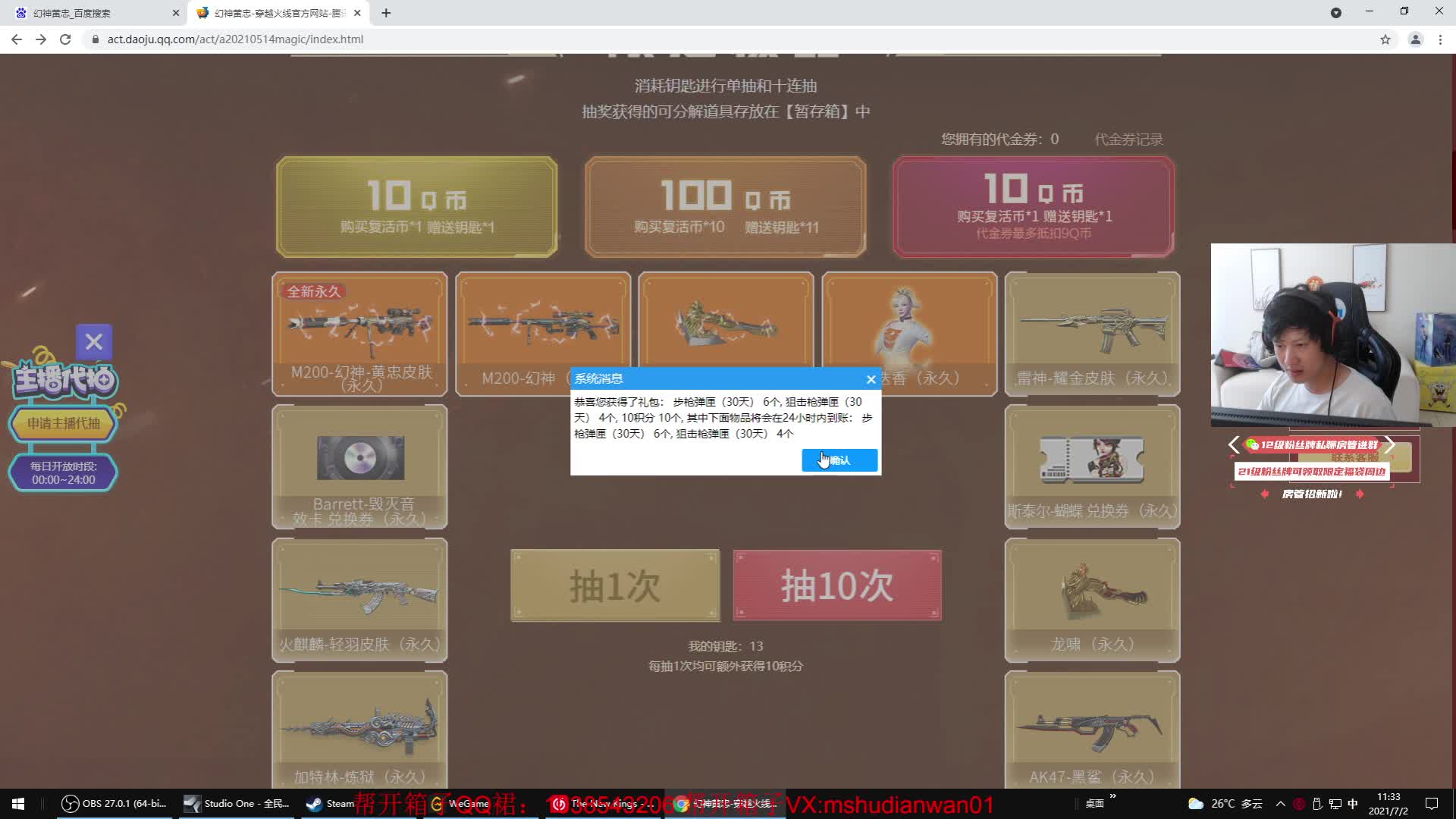The image size is (1456, 819).
Task: Buy 10 Q币 single key package
Action: pyautogui.click(x=417, y=206)
